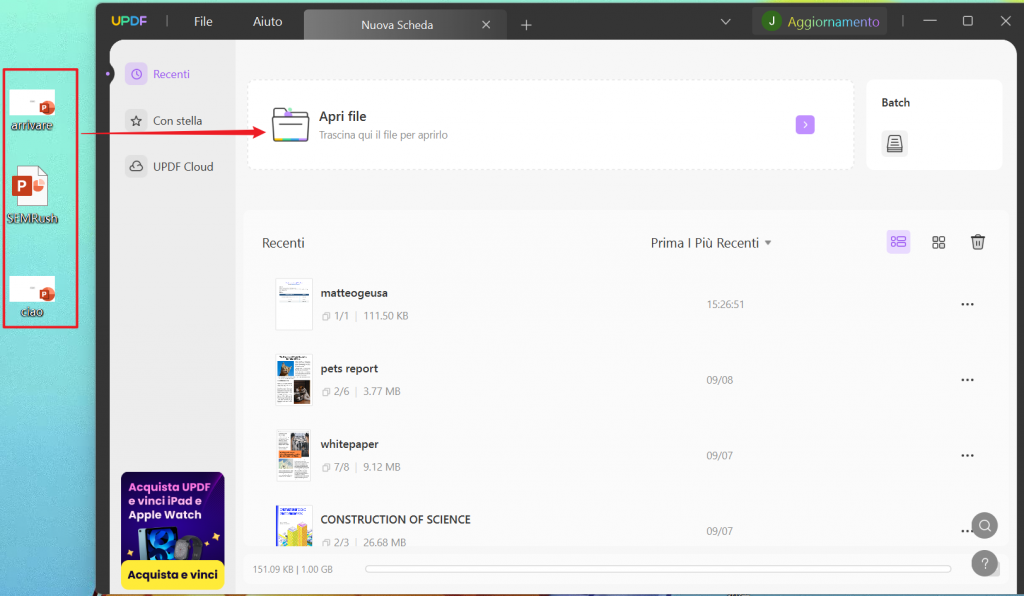Click the help question mark icon
Image resolution: width=1024 pixels, height=596 pixels.
pos(983,563)
